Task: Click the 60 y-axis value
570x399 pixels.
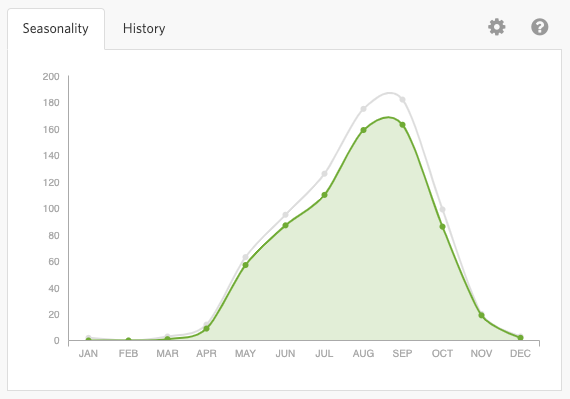Action: pos(54,262)
